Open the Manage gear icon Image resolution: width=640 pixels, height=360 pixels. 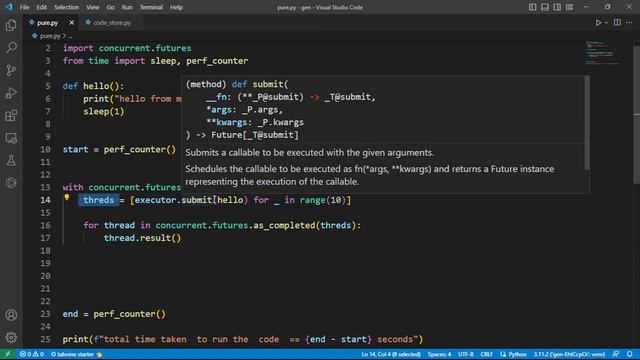click(x=11, y=337)
